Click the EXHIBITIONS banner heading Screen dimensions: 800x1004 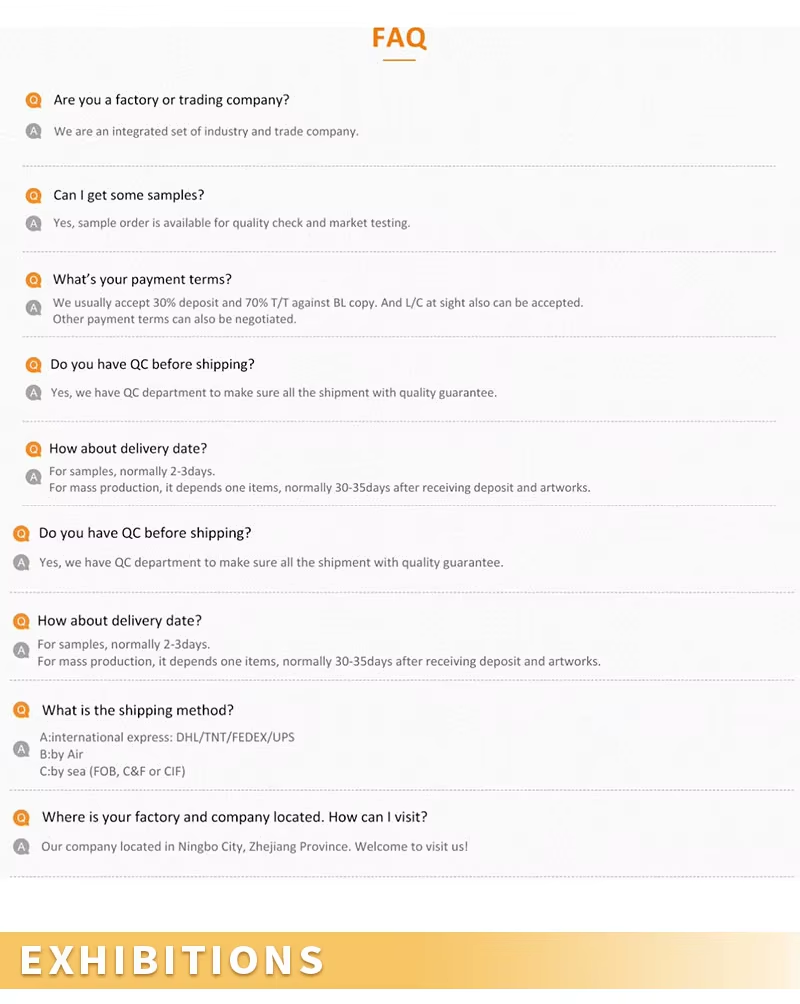(x=172, y=960)
